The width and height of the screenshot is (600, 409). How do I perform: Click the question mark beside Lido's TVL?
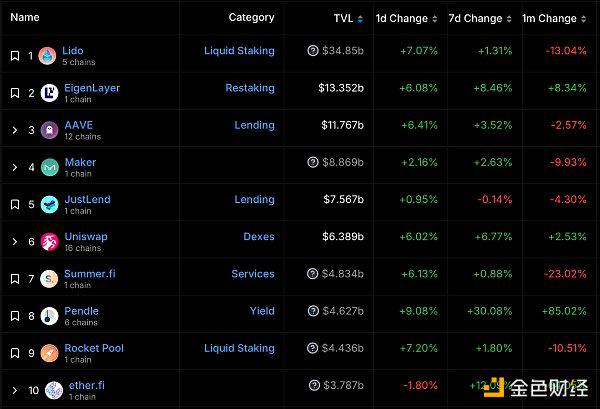(x=313, y=51)
